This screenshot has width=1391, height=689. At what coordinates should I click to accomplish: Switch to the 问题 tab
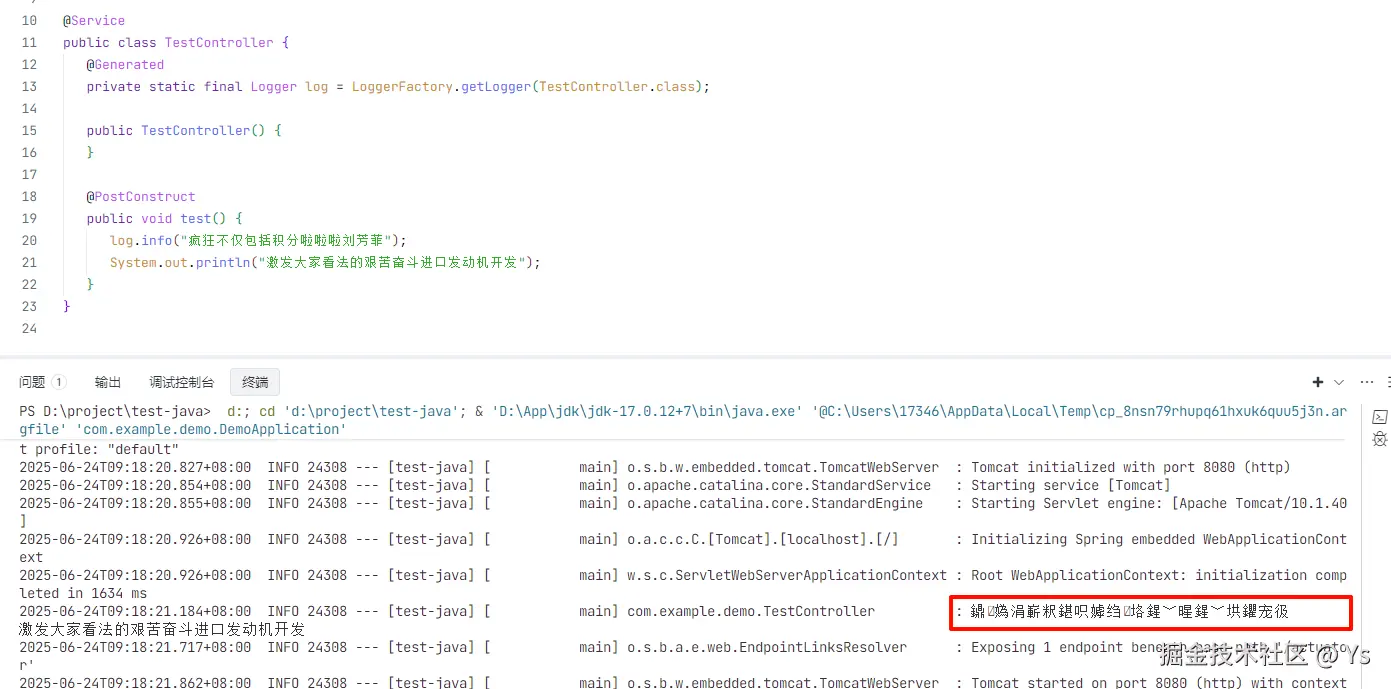point(32,382)
